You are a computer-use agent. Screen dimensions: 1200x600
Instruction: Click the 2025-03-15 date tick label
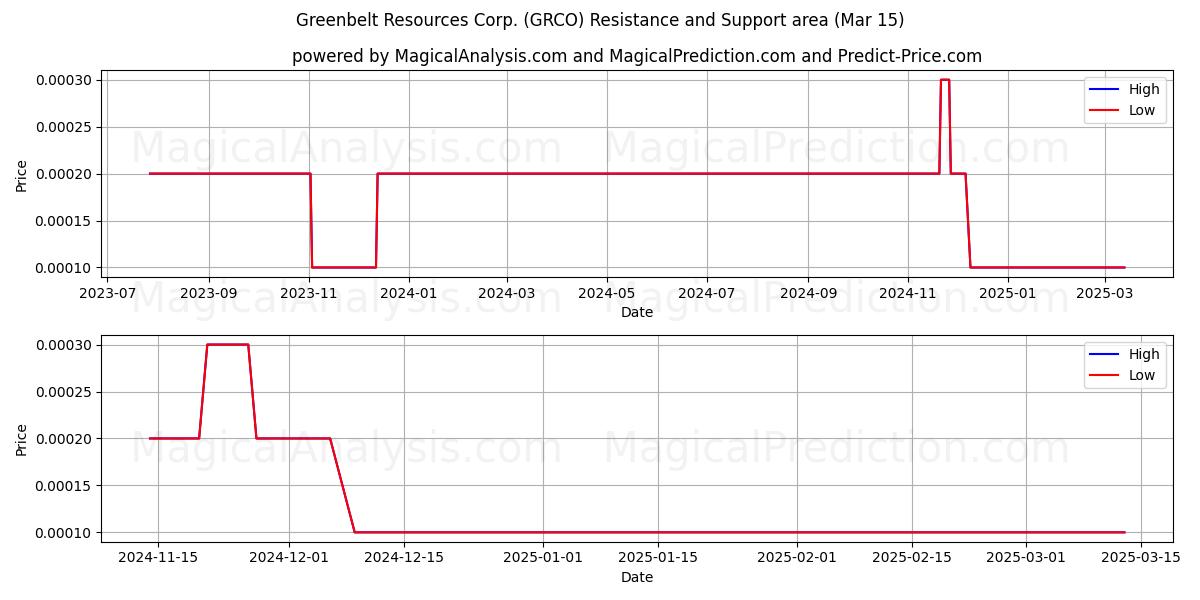click(x=1142, y=559)
